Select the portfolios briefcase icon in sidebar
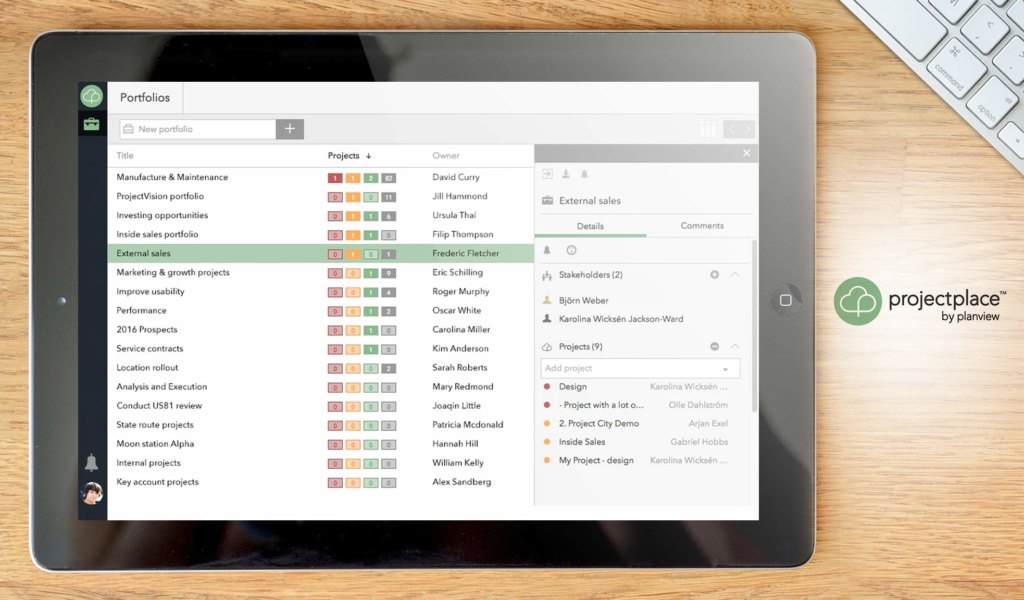 point(91,123)
